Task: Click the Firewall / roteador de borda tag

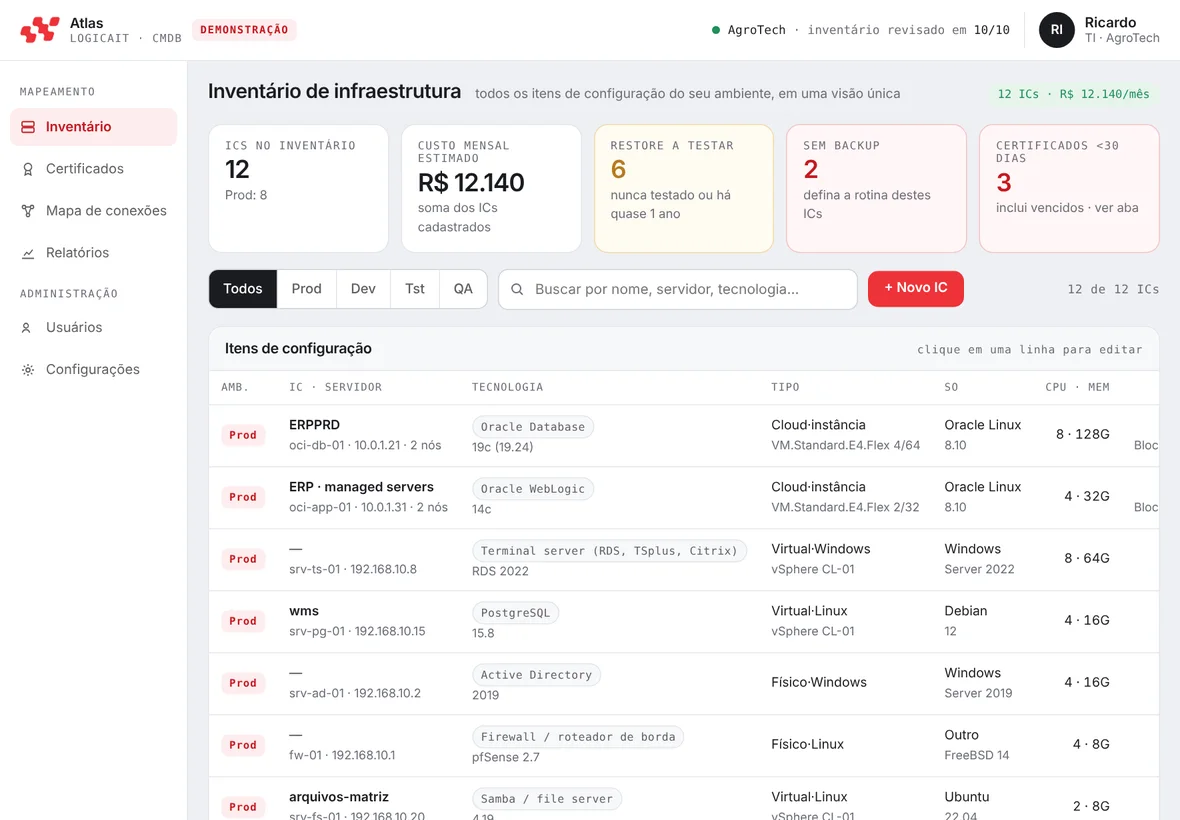Action: pos(578,736)
